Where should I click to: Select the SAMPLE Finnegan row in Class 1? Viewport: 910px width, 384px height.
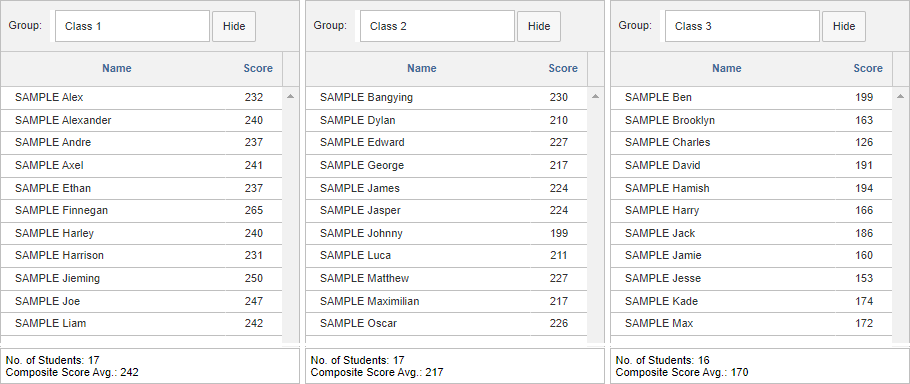tap(142, 211)
